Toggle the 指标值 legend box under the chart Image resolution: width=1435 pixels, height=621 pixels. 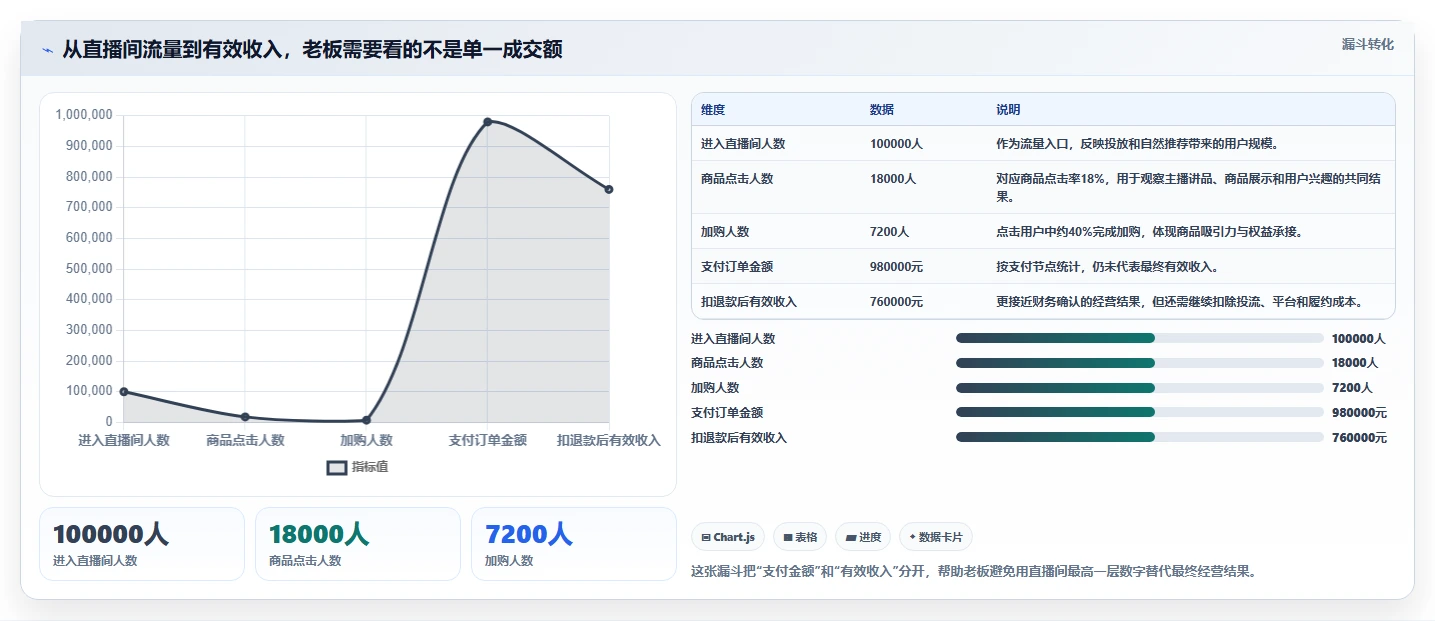coord(337,467)
